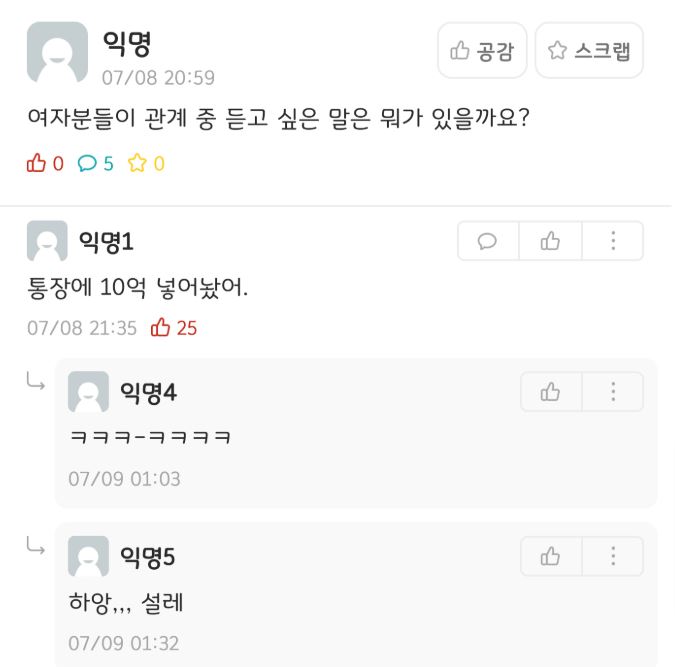Image resolution: width=675 pixels, height=667 pixels.
Task: Like the 익명4 reply with thumbs-up
Action: tap(550, 392)
